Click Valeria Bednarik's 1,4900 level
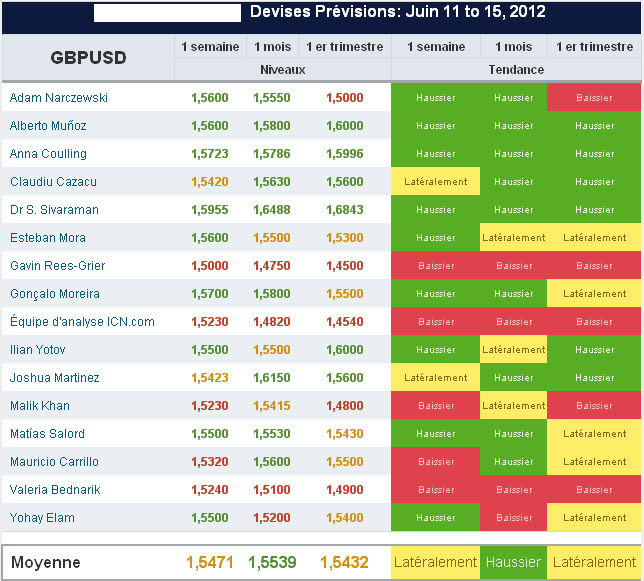 tap(345, 489)
